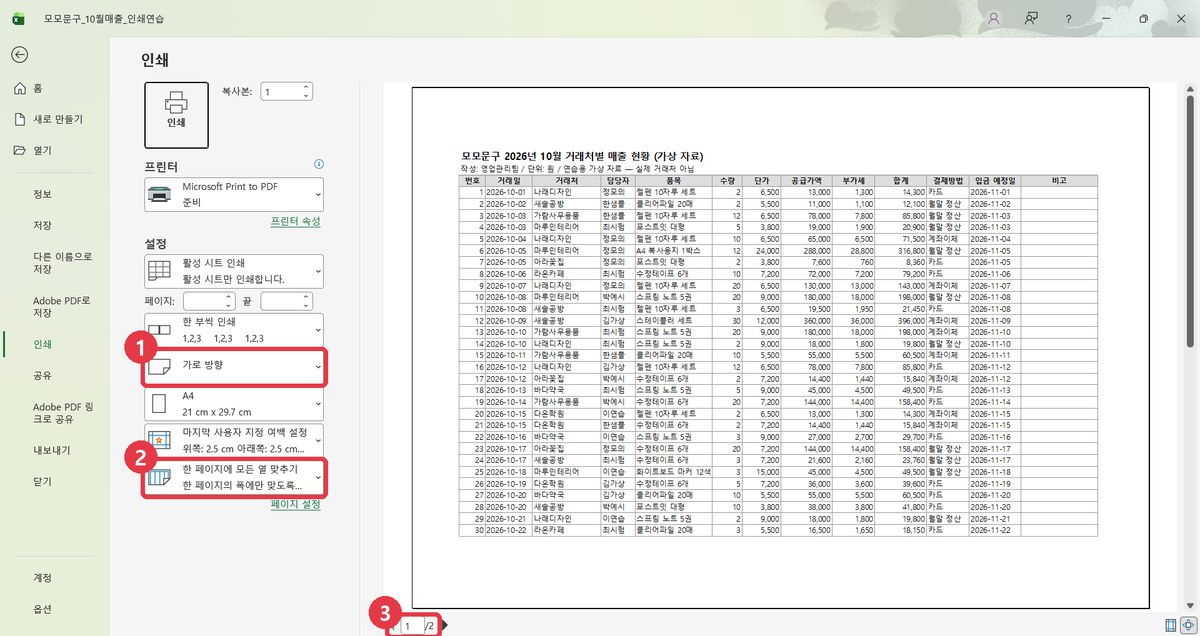Image resolution: width=1200 pixels, height=636 pixels.
Task: Open the Microsoft Print to PDF printer dropdown
Action: (x=235, y=194)
